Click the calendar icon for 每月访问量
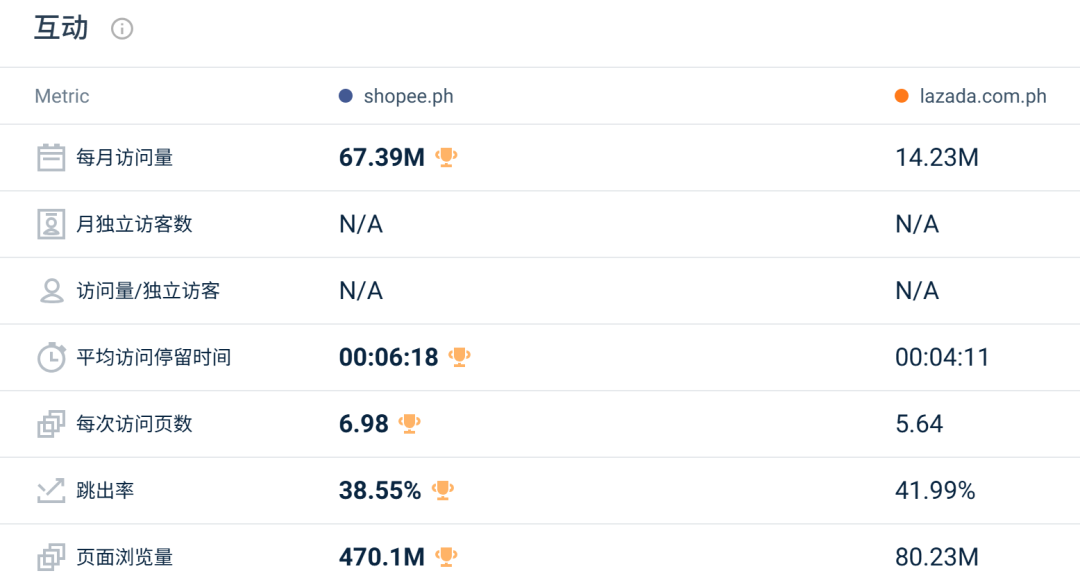The height and width of the screenshot is (587, 1080). (x=51, y=157)
